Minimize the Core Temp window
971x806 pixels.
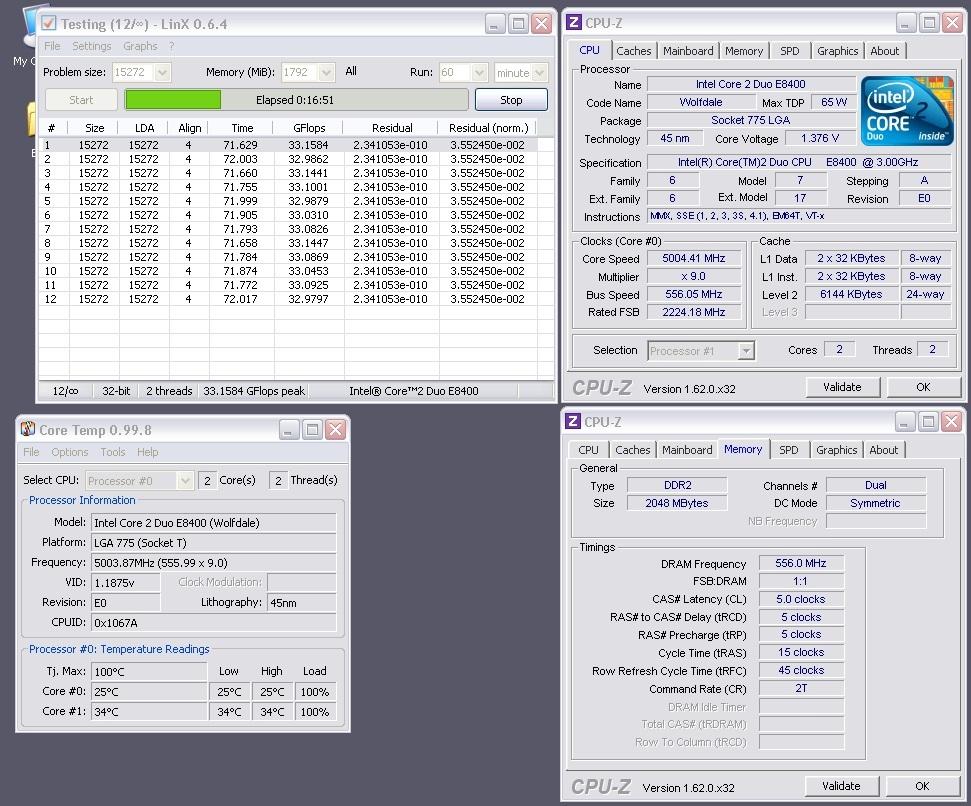tap(289, 430)
